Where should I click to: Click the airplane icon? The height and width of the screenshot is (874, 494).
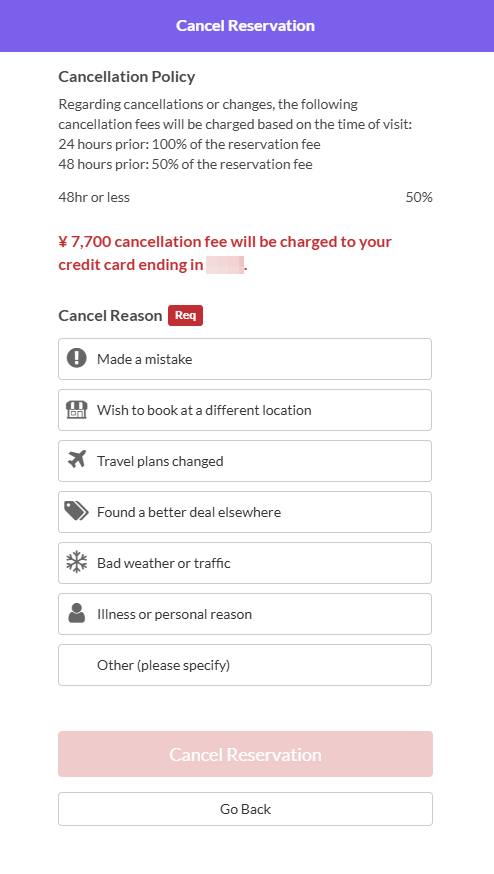coord(77,460)
